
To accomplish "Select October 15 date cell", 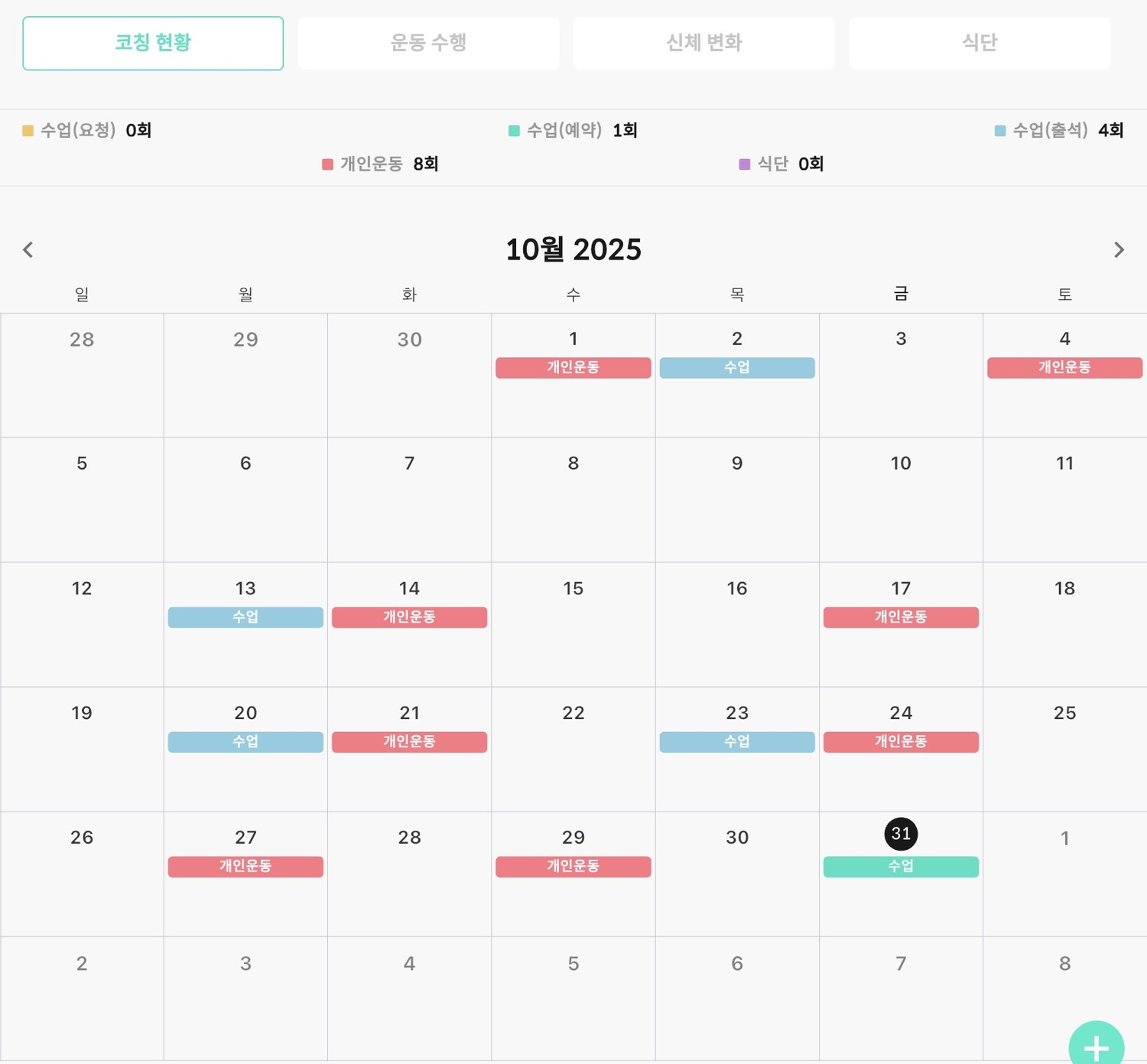I will coord(573,623).
